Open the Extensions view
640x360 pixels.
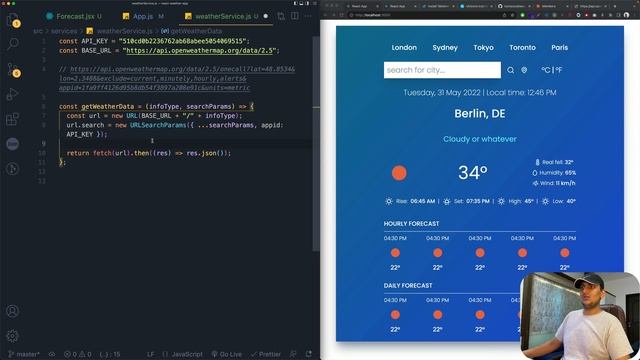point(13,119)
